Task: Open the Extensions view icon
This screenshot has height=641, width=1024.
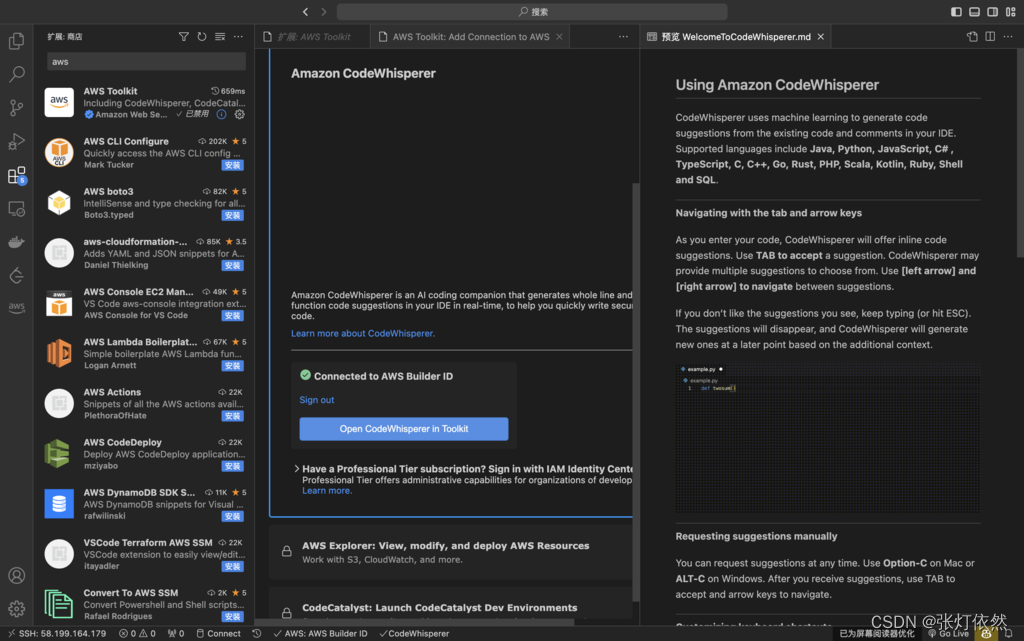Action: click(x=16, y=175)
